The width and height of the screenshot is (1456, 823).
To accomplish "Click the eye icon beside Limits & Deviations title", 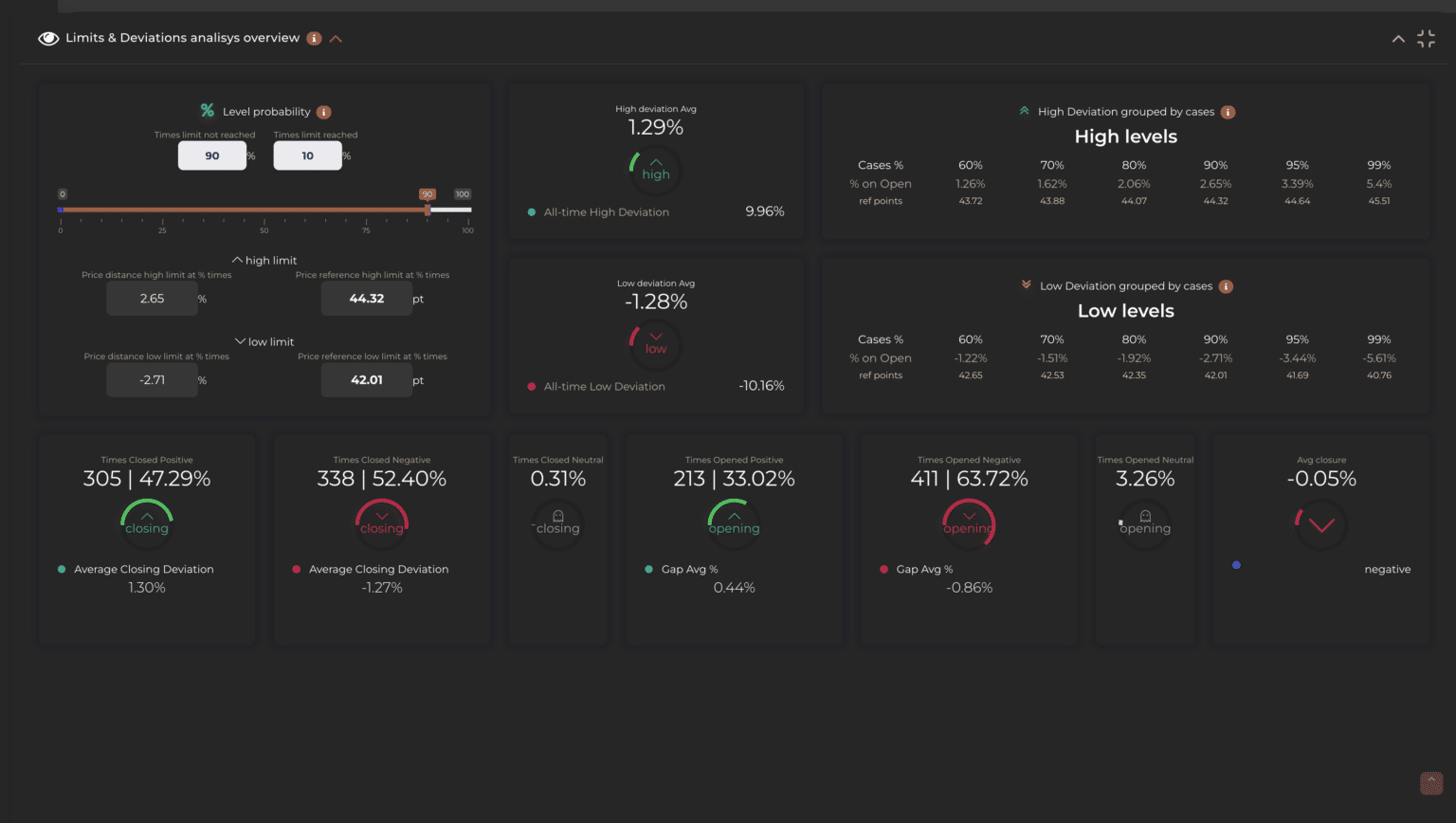I will [x=48, y=39].
